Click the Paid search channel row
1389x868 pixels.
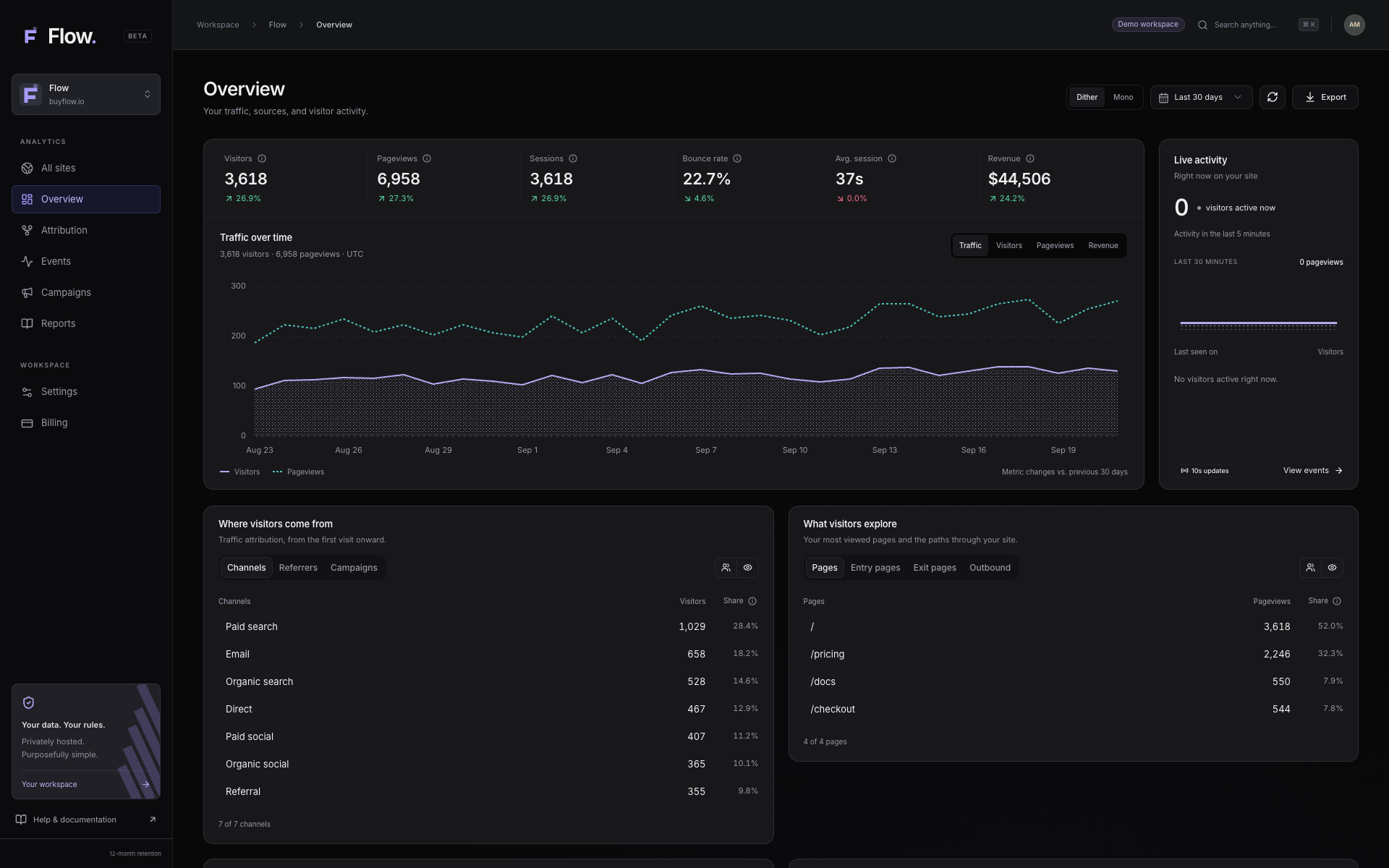[x=488, y=626]
